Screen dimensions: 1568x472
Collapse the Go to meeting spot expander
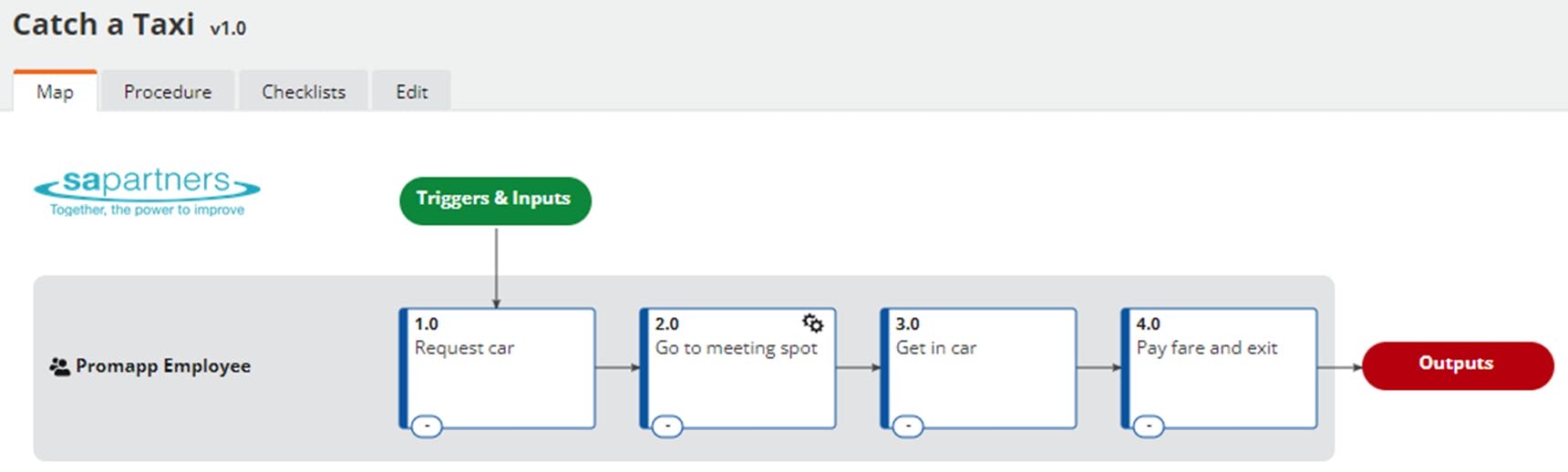(667, 426)
